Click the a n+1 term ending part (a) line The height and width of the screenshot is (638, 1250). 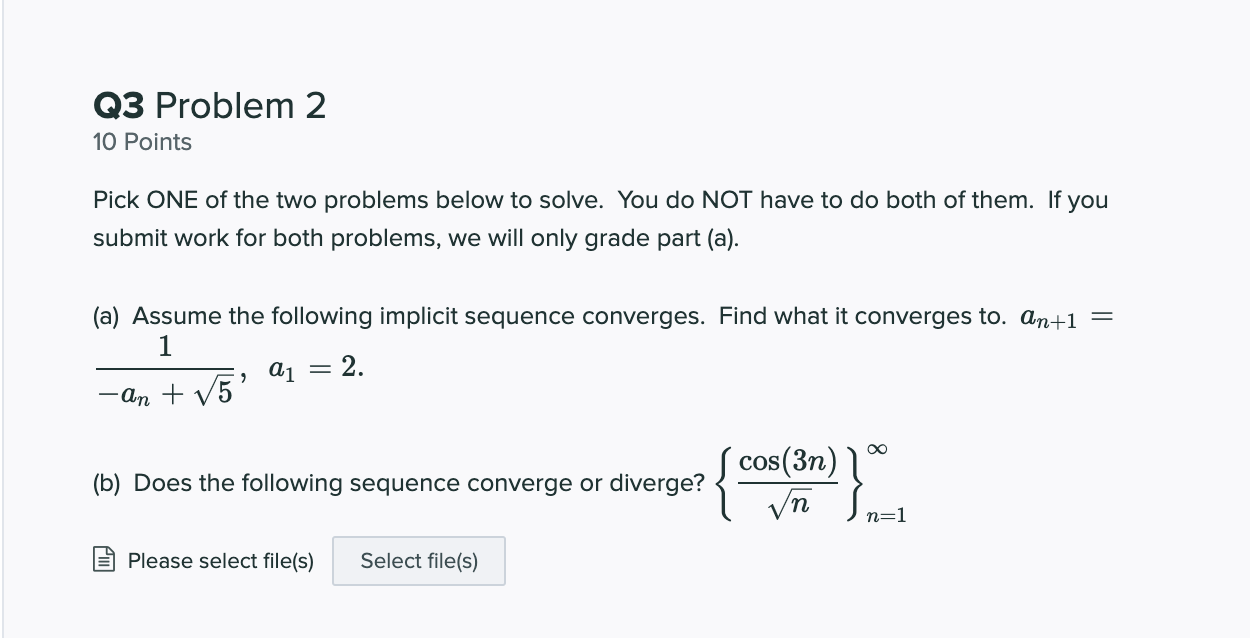pyautogui.click(x=1050, y=319)
